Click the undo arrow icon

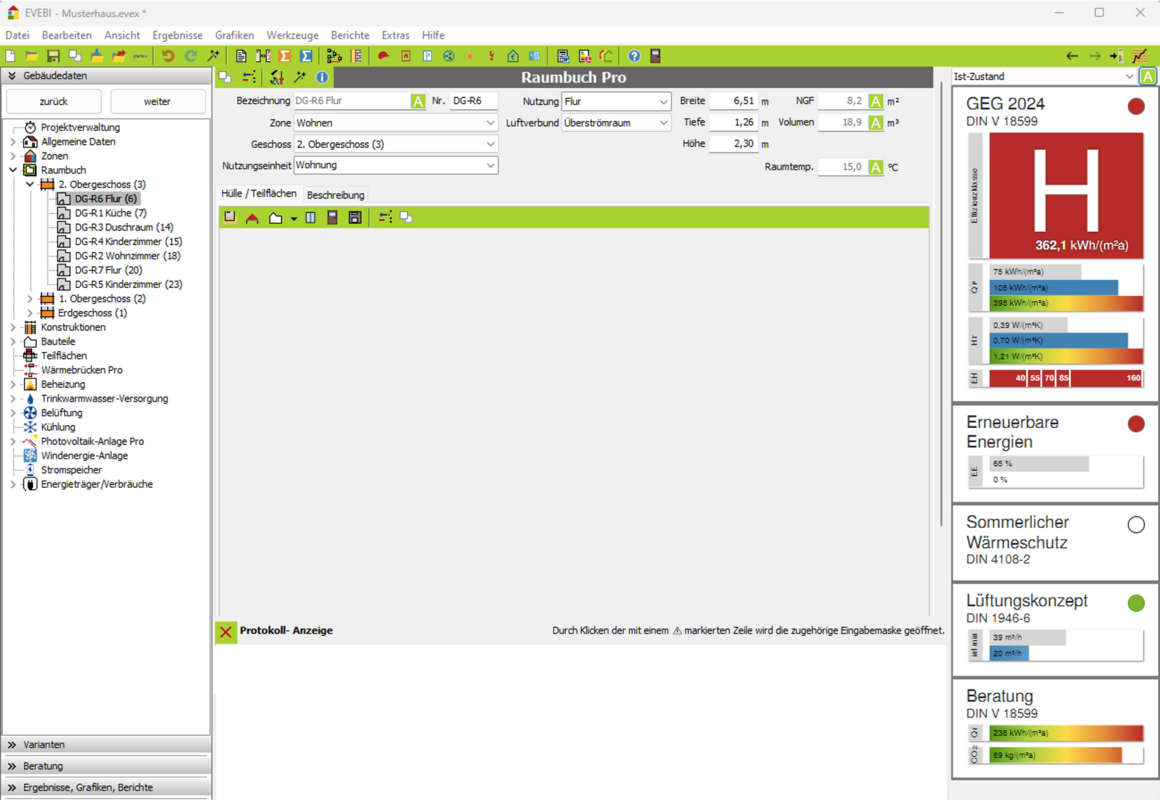[168, 56]
